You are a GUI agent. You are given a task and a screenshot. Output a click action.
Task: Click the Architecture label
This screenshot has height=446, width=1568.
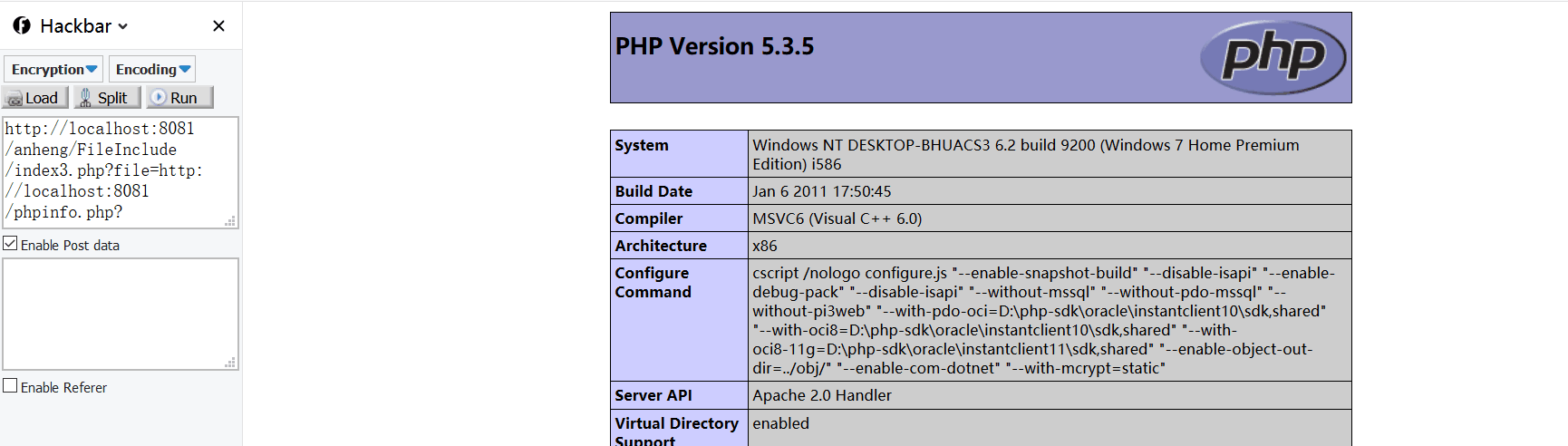[x=661, y=246]
